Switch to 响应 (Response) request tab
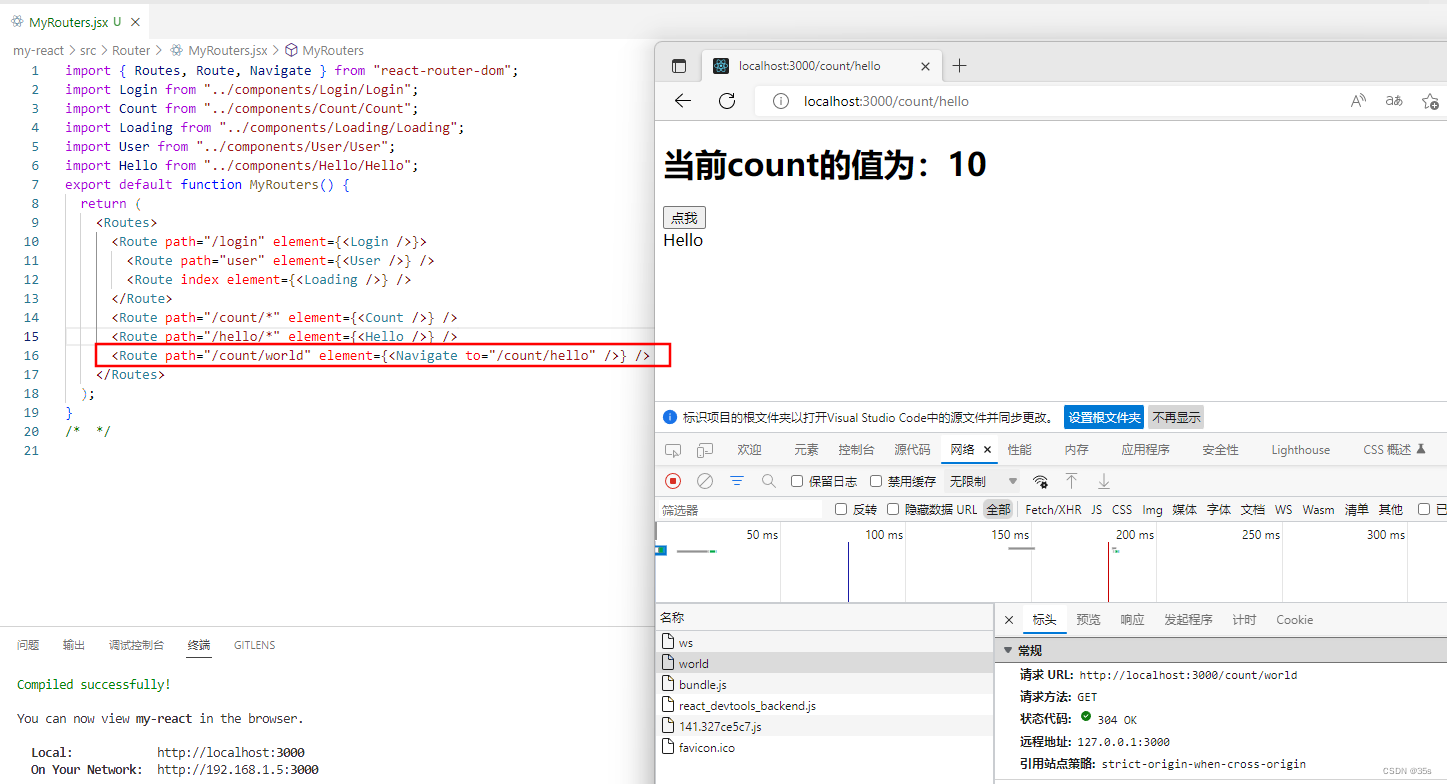1447x784 pixels. (x=1132, y=620)
